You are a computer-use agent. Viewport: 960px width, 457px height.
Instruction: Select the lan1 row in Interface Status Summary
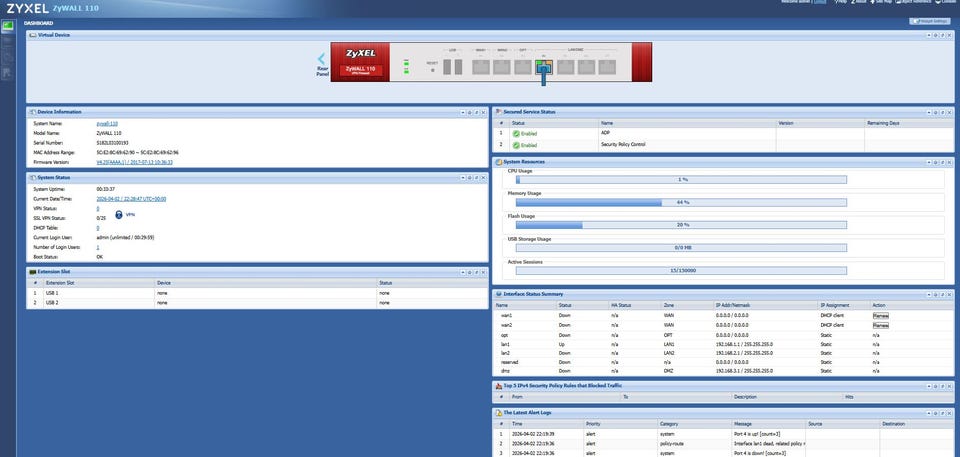(x=722, y=344)
